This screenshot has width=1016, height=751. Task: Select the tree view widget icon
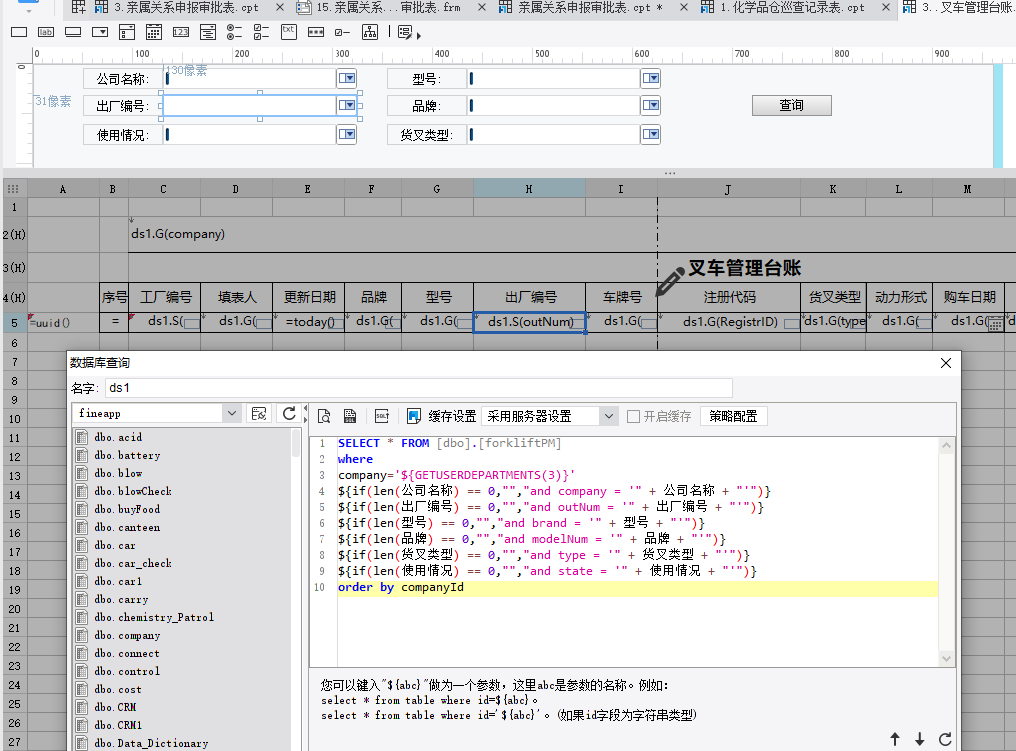tap(370, 32)
